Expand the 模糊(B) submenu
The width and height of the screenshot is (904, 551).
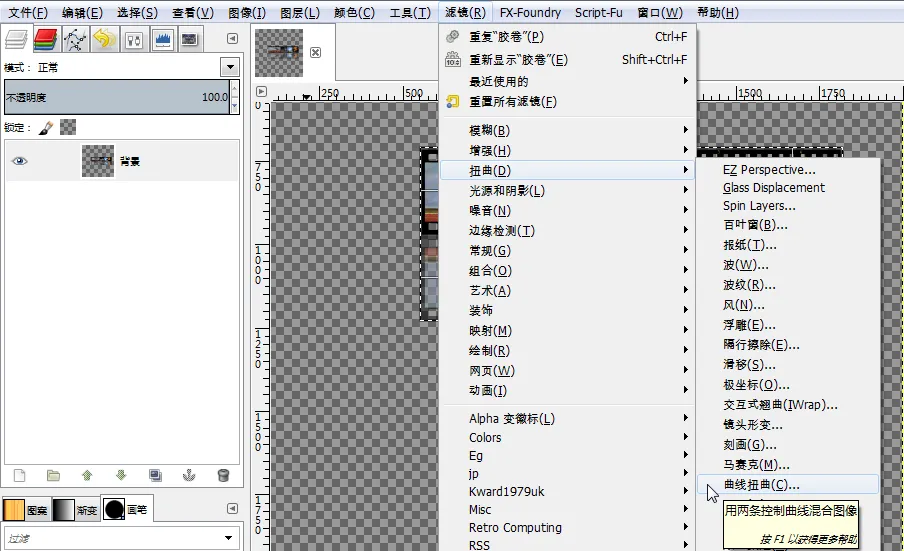(x=567, y=130)
